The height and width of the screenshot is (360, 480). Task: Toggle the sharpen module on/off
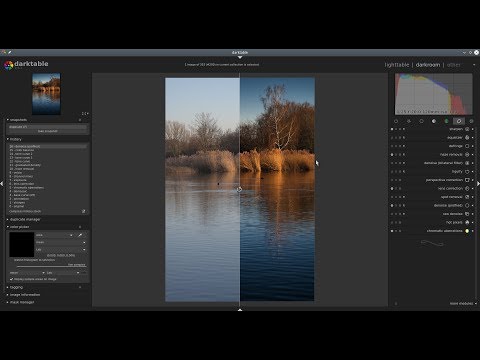[x=392, y=129]
